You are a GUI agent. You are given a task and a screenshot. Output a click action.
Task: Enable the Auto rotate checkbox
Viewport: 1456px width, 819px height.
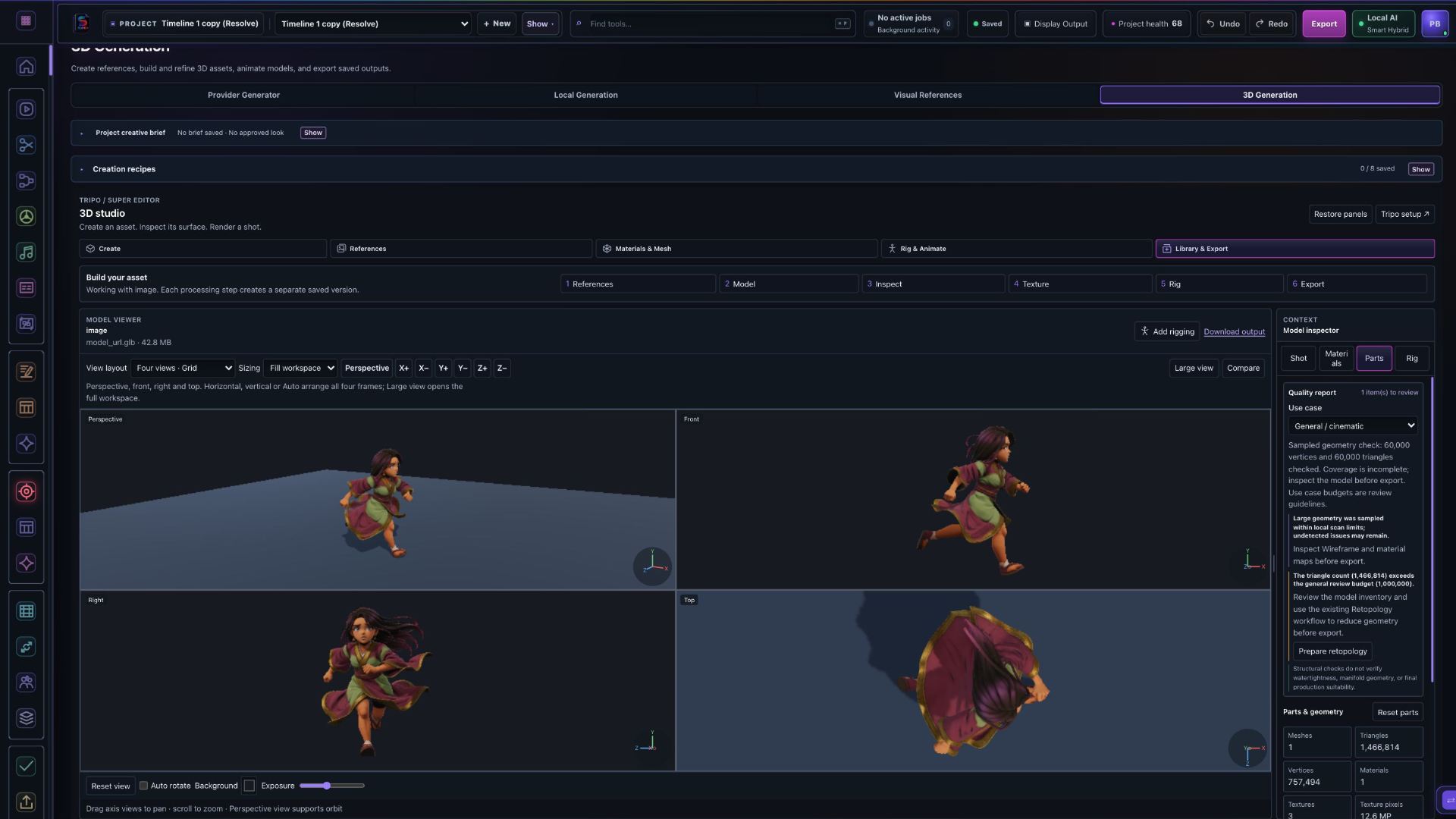tap(143, 786)
